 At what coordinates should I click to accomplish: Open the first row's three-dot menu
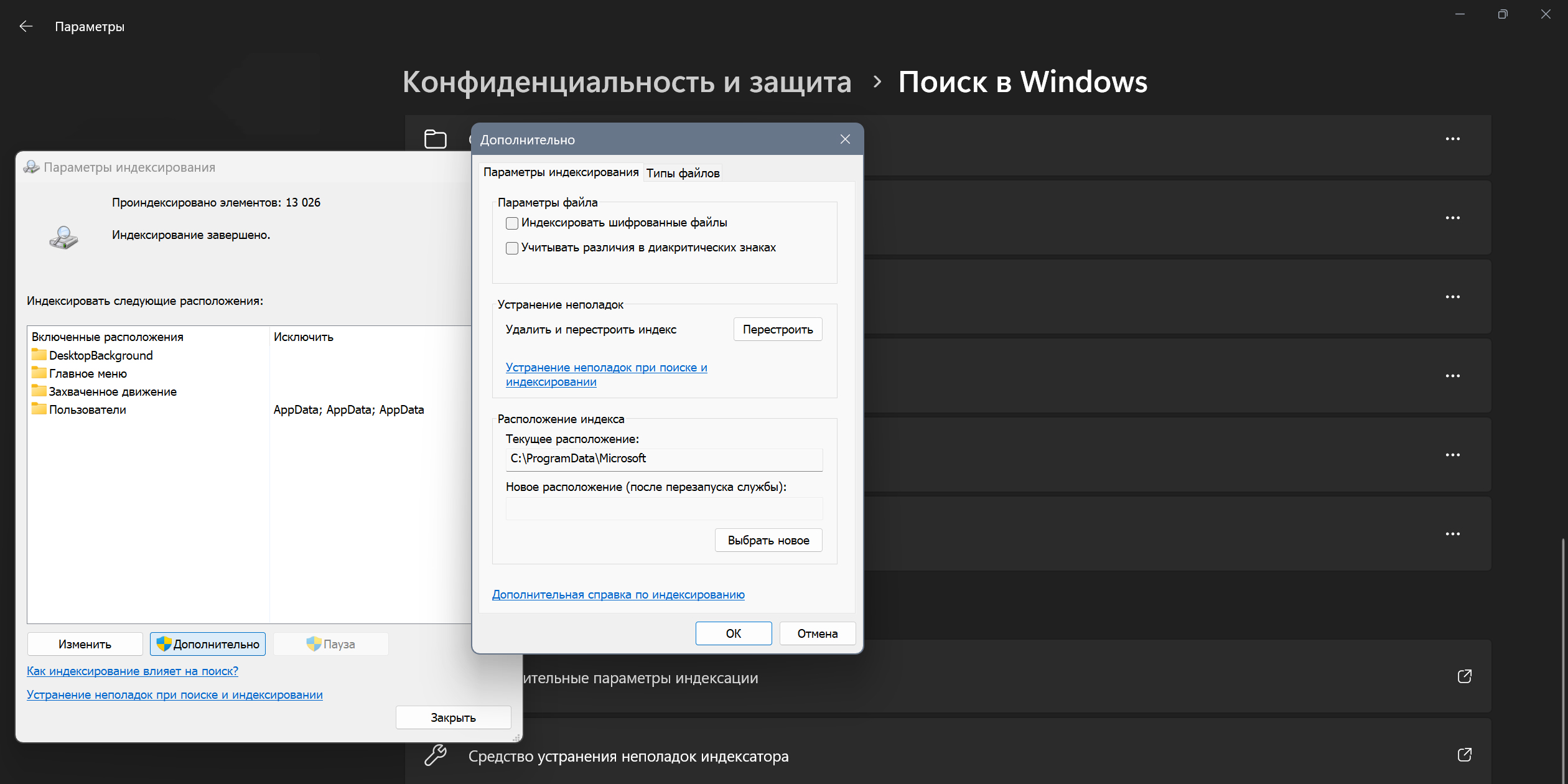coord(1453,139)
